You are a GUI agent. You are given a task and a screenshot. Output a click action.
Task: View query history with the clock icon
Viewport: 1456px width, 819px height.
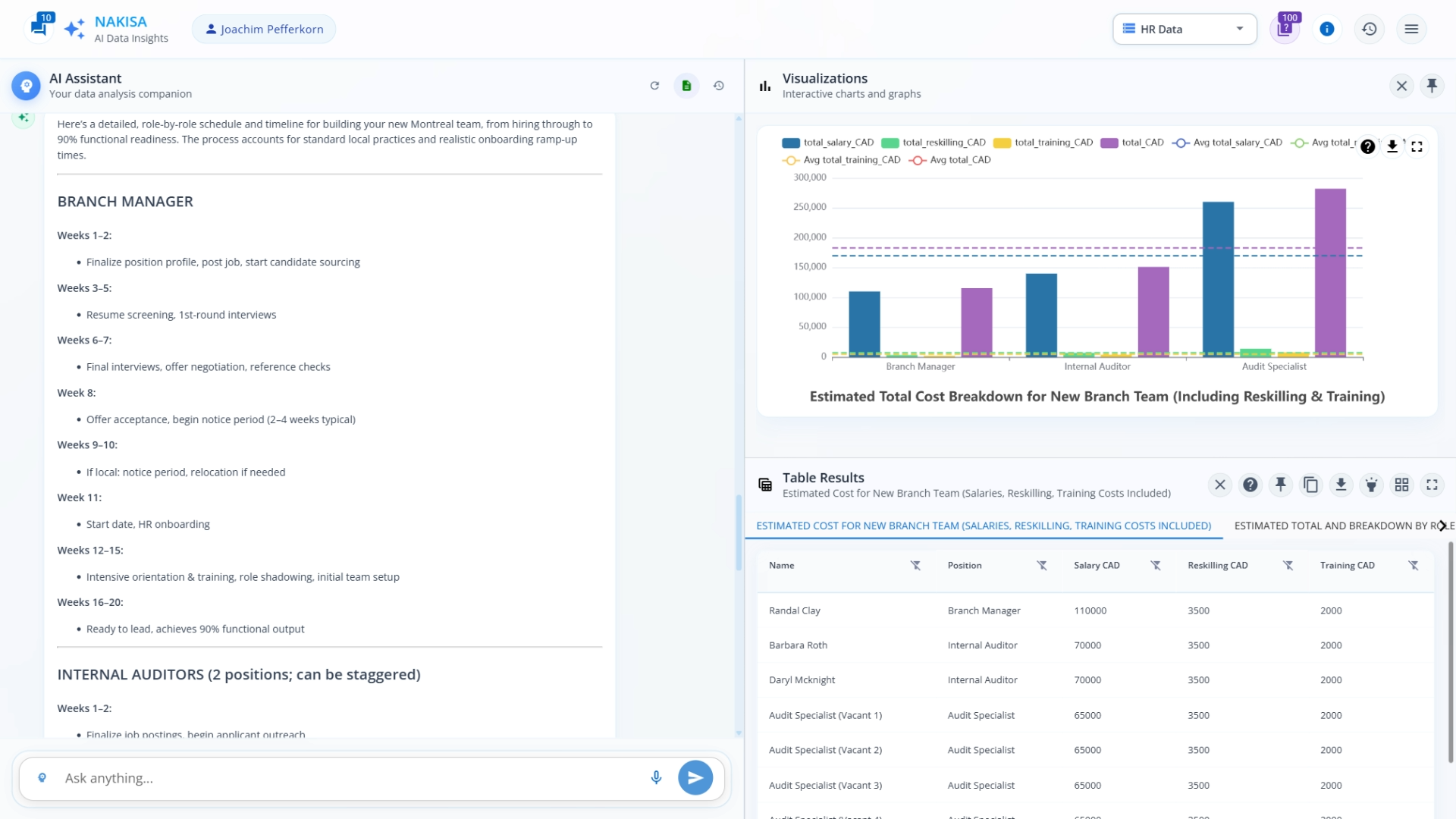(x=1370, y=29)
